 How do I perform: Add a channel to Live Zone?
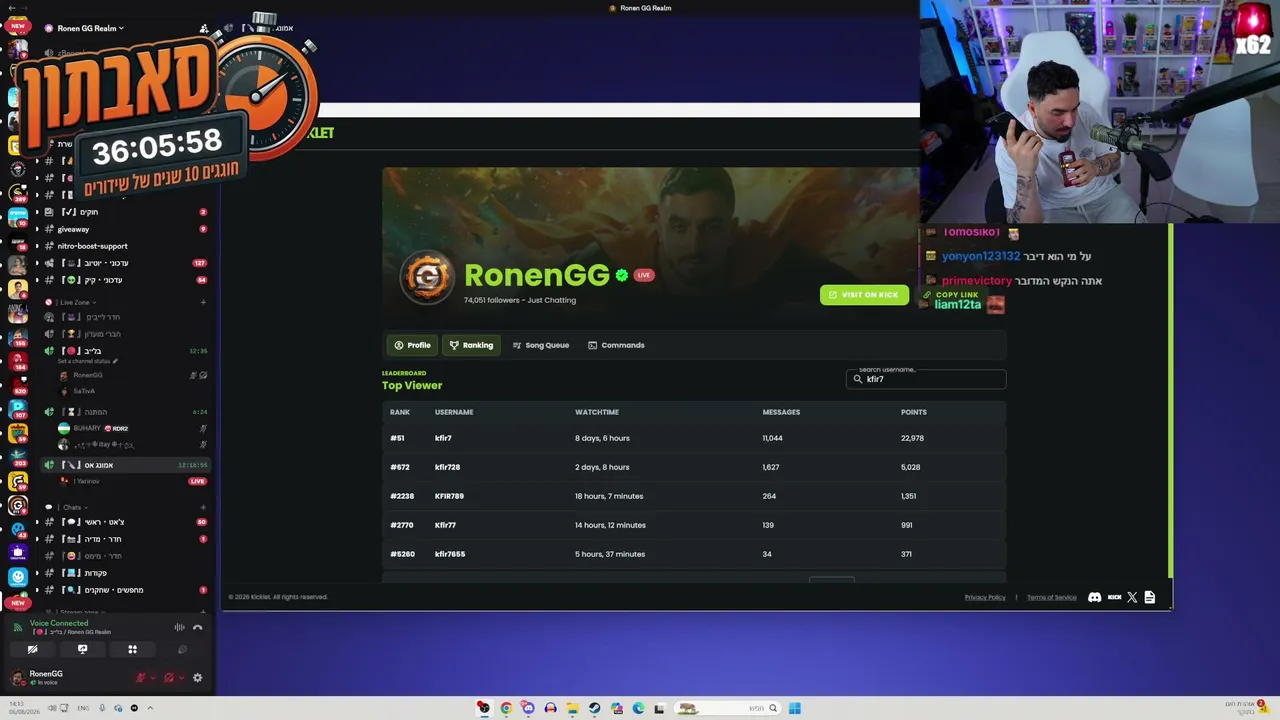click(x=203, y=302)
